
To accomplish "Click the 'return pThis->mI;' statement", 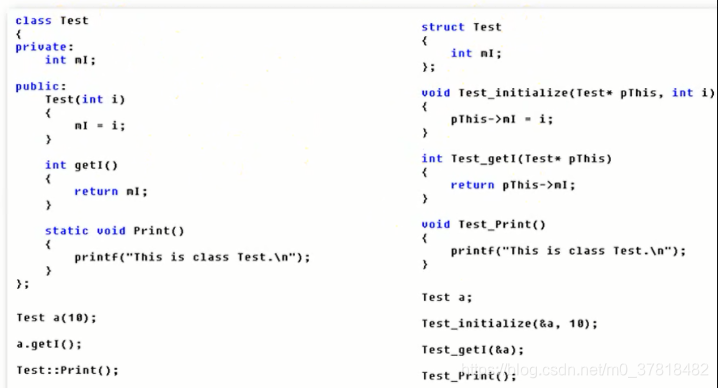I will click(x=513, y=185).
